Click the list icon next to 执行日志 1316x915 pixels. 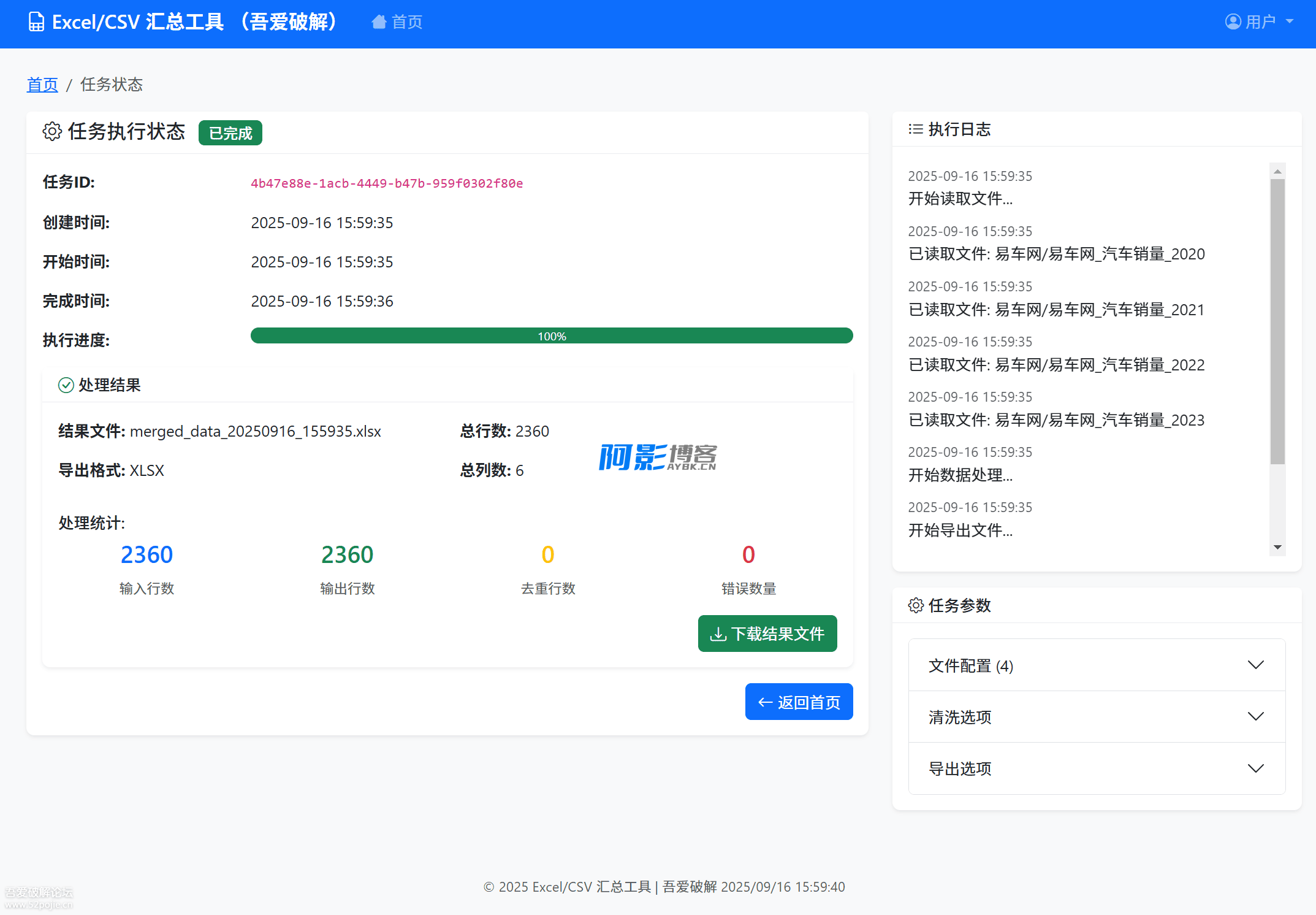tap(916, 129)
